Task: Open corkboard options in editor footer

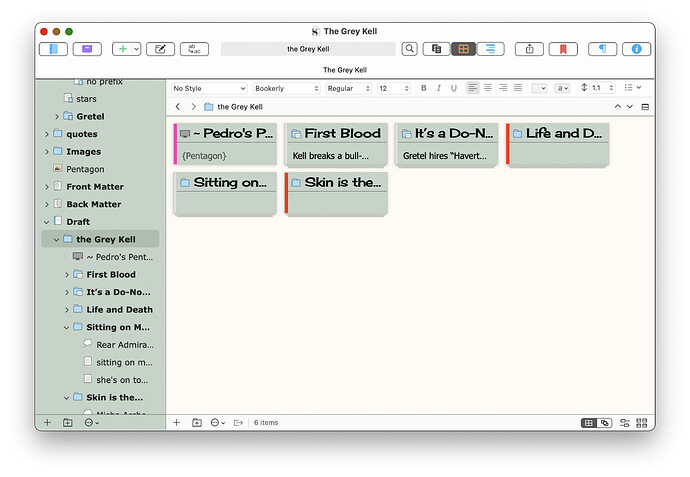Action: (x=642, y=423)
